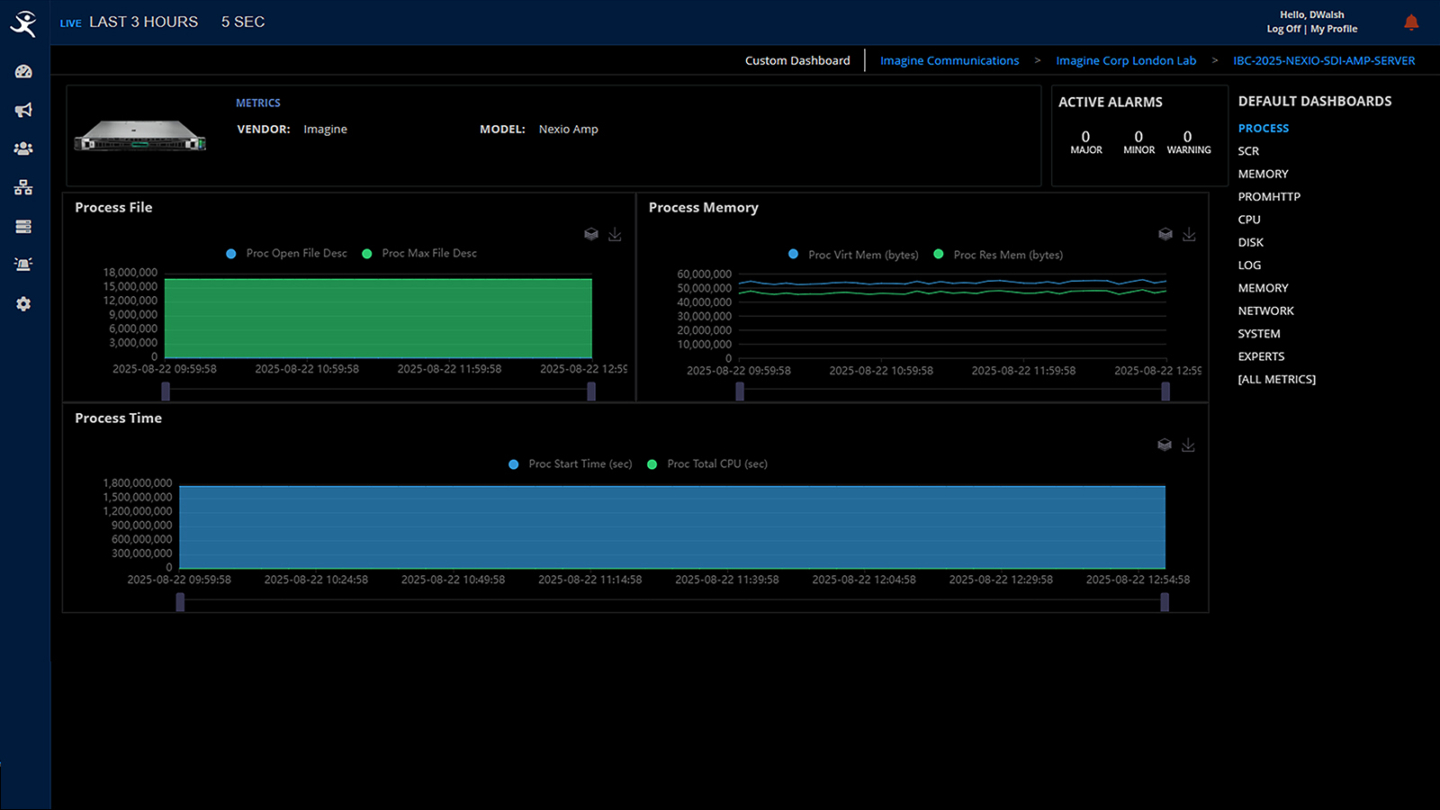Open the red notification bell
Viewport: 1440px width, 810px height.
1412,22
